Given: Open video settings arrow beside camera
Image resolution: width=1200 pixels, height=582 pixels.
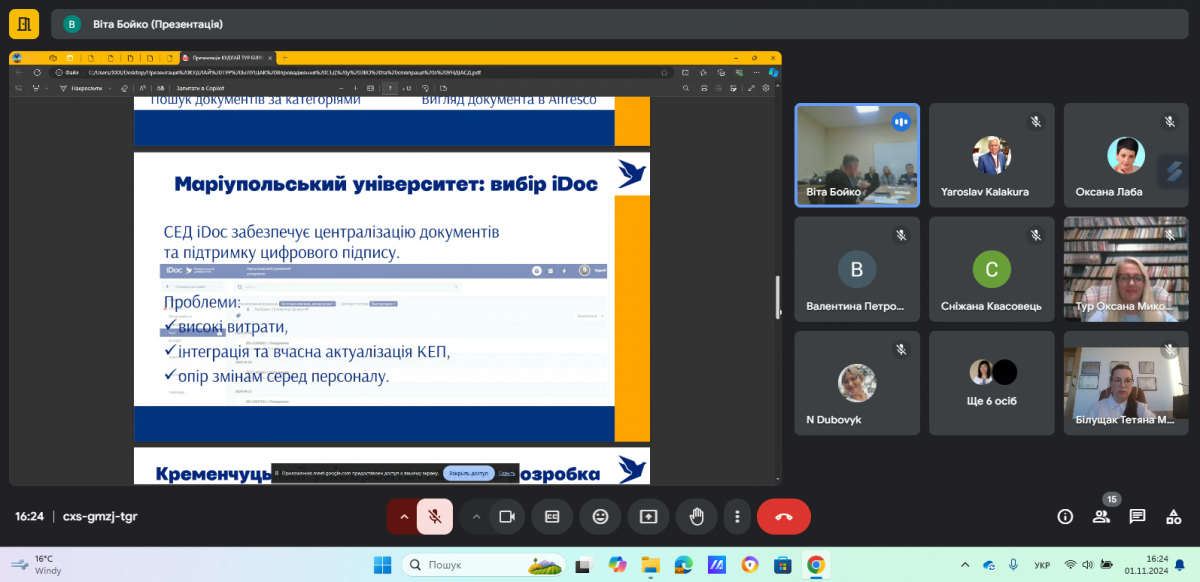Looking at the screenshot, I should pyautogui.click(x=476, y=516).
